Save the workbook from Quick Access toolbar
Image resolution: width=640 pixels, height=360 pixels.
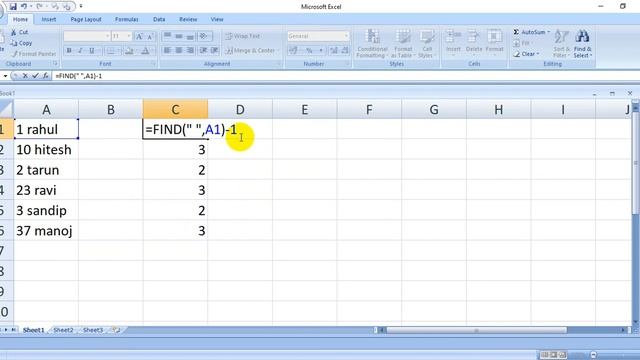click(13, 7)
